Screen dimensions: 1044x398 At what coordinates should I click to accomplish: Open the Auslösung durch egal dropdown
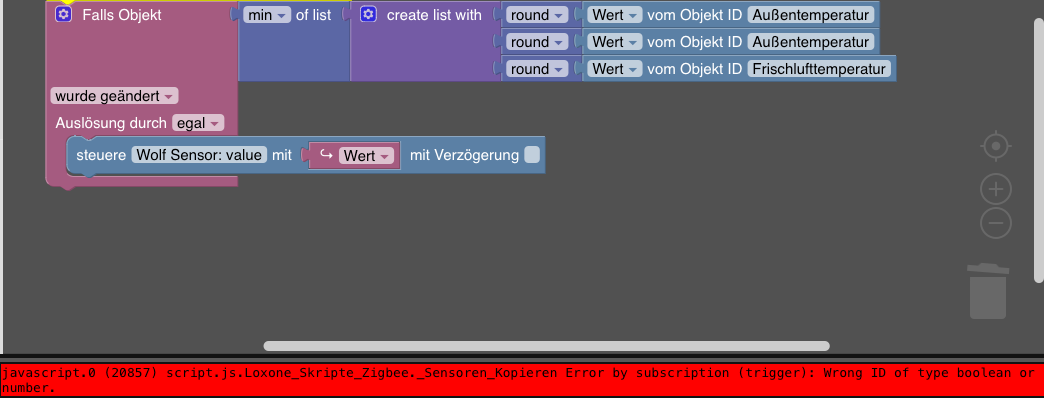pyautogui.click(x=198, y=123)
